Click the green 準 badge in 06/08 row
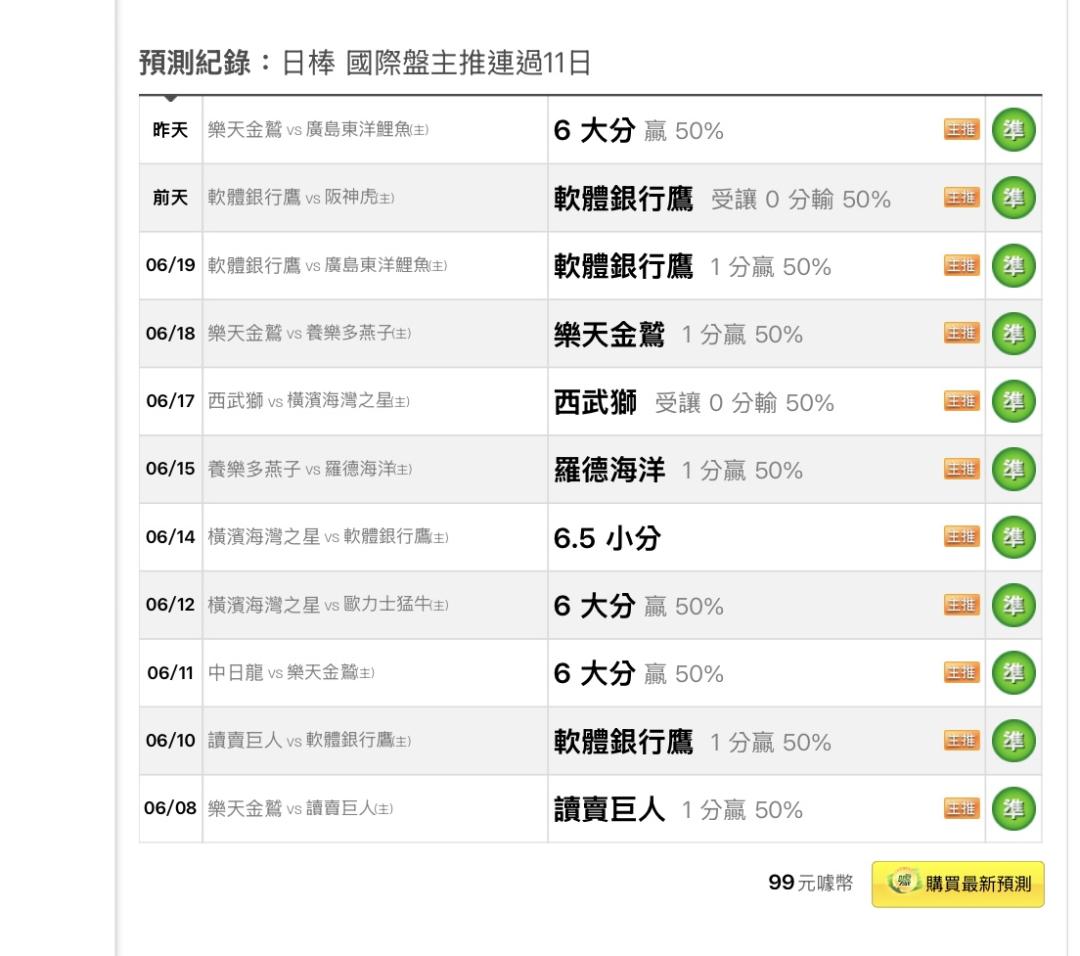The image size is (1080, 956). pos(1013,809)
